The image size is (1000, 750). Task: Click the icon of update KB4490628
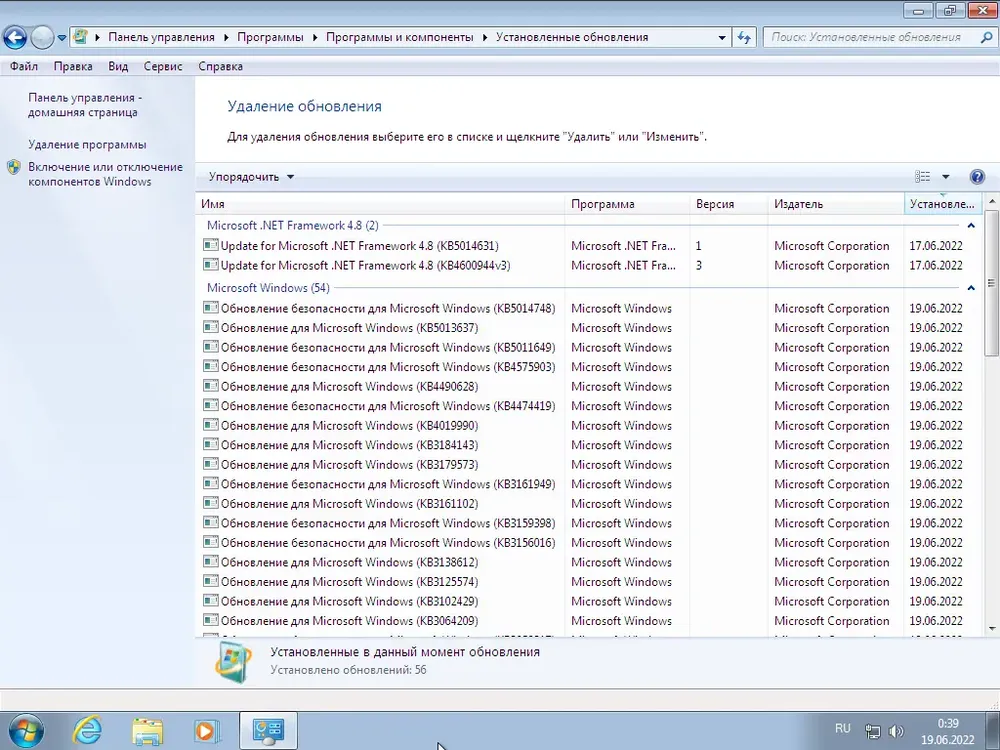click(x=210, y=386)
